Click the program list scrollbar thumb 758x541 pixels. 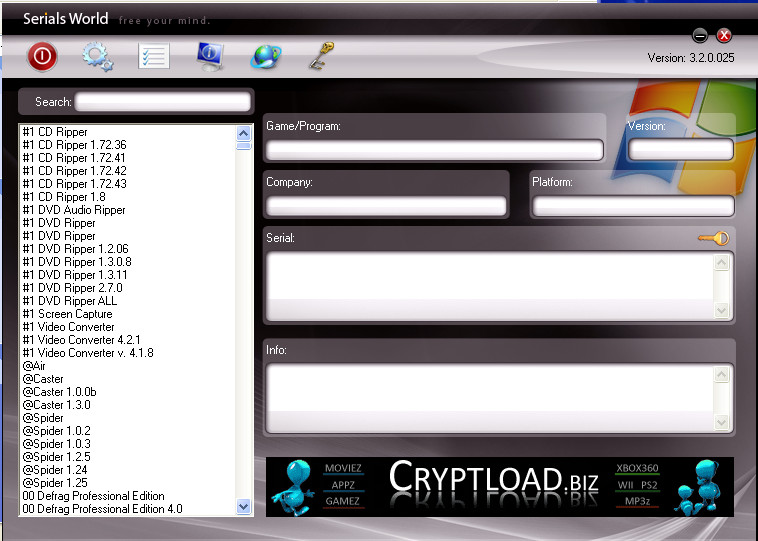(244, 146)
